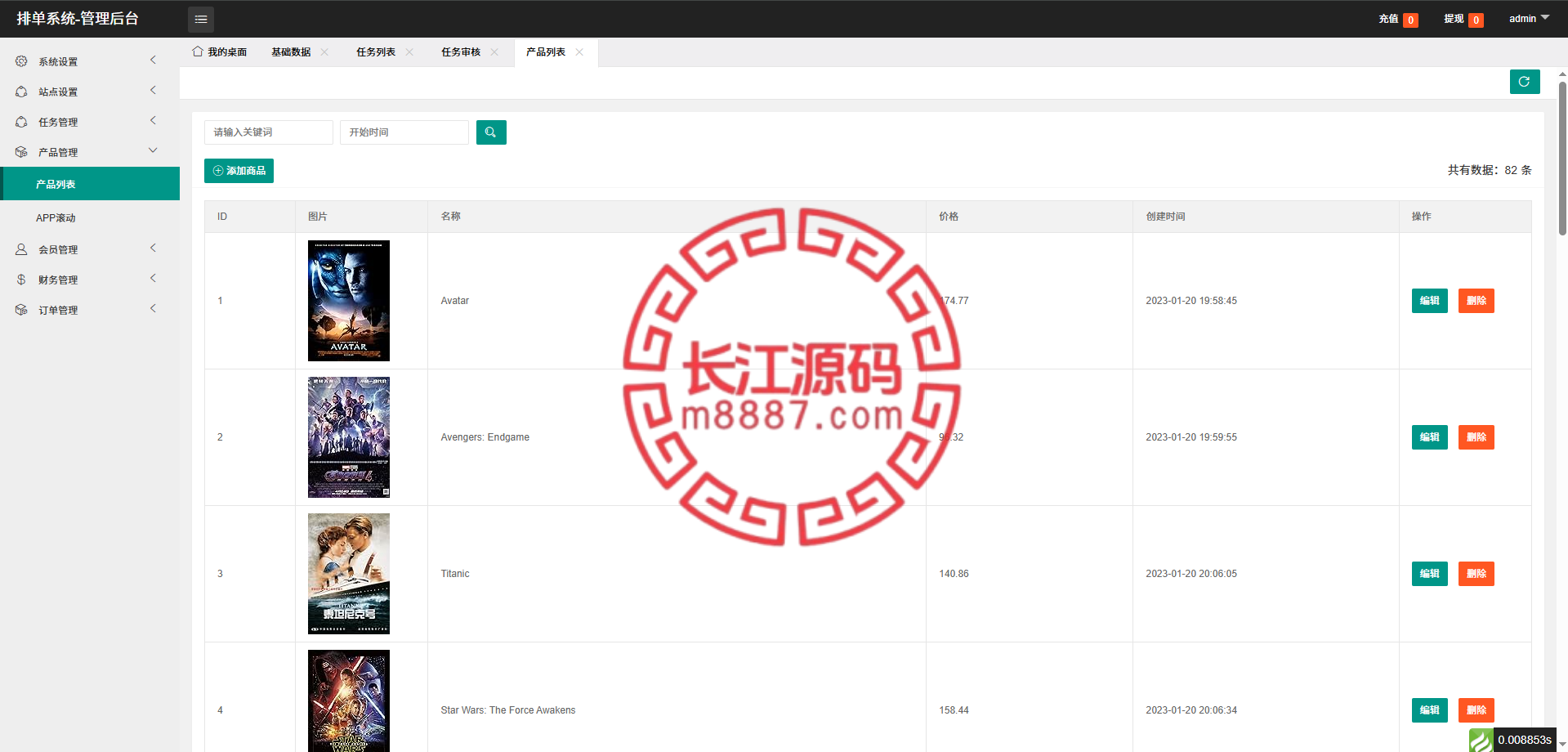Focus the keyword search input field
1568x752 pixels.
pyautogui.click(x=269, y=132)
